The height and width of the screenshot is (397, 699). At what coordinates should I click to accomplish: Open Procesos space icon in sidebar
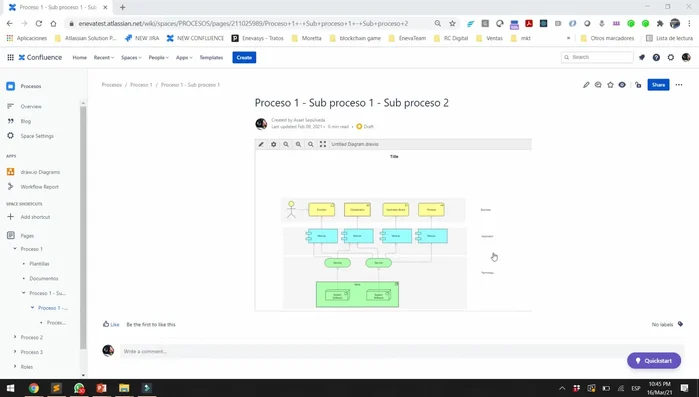(11, 86)
